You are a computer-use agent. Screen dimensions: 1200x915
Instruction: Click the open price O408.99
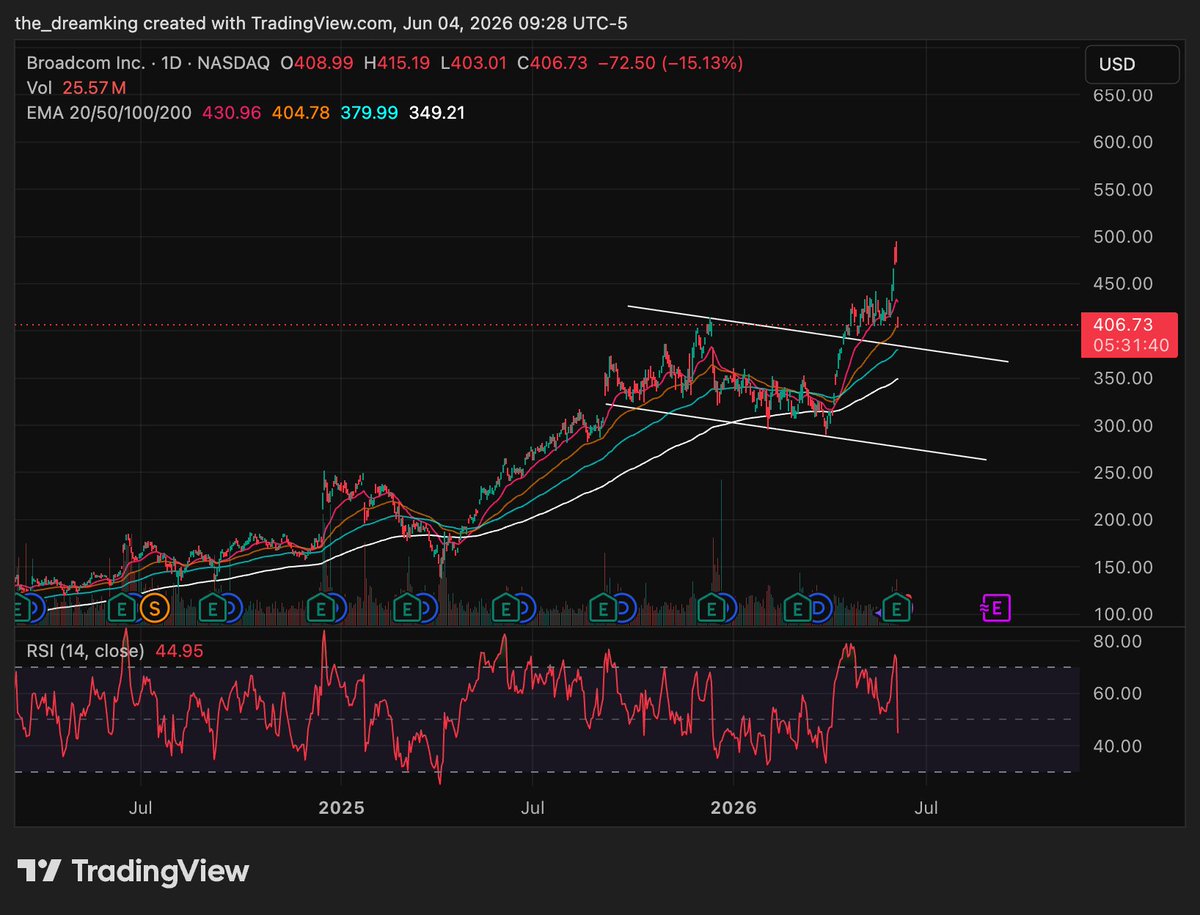tap(317, 62)
